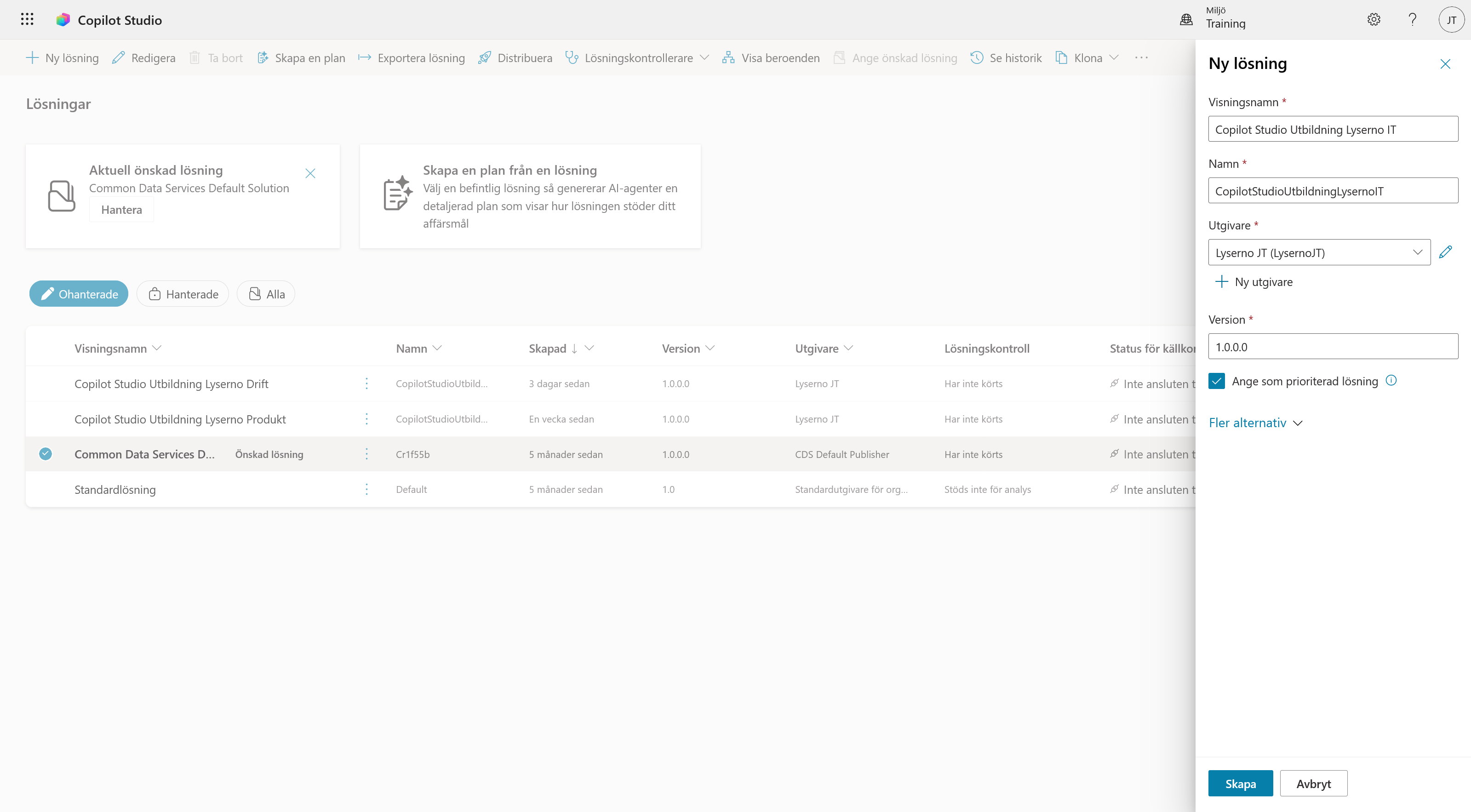Click the Skapa button

[x=1240, y=783]
